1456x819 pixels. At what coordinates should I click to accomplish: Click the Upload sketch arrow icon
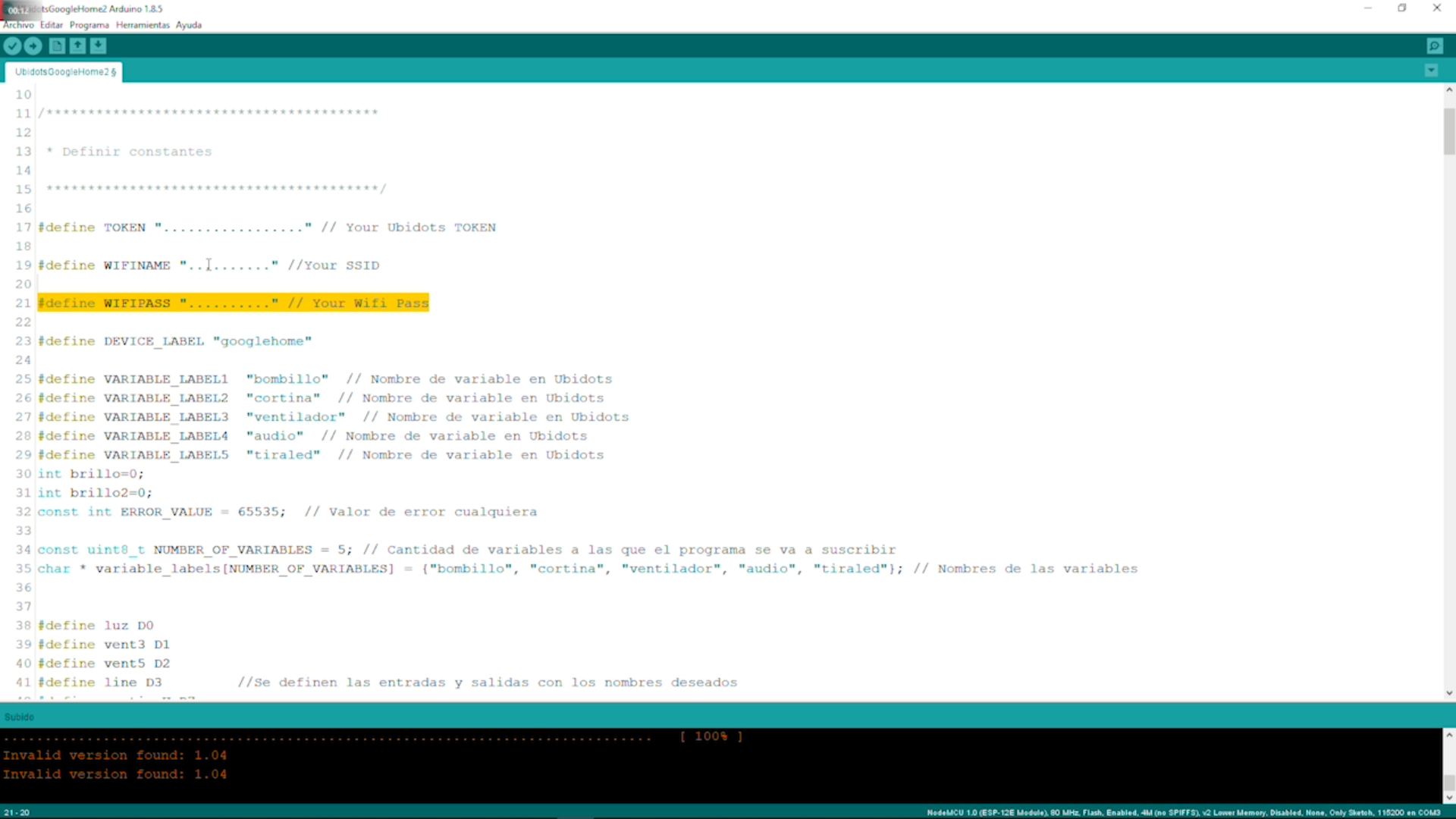coord(33,46)
